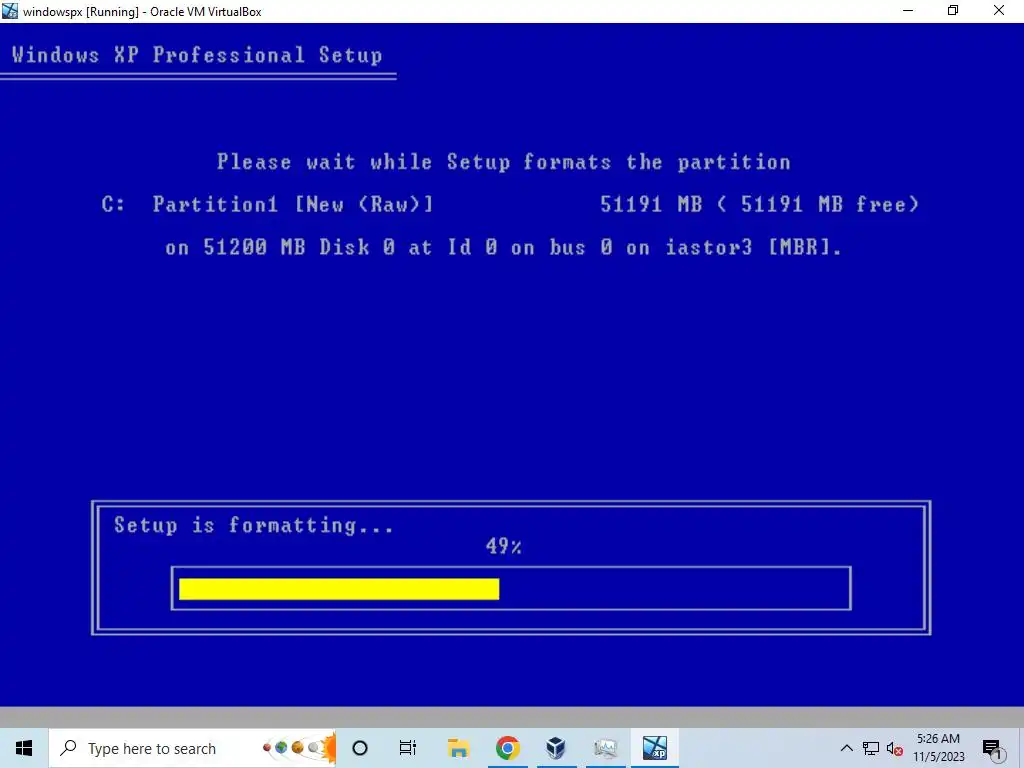Minimize the VirtualBox VM window
The width and height of the screenshot is (1024, 768).
tap(908, 10)
